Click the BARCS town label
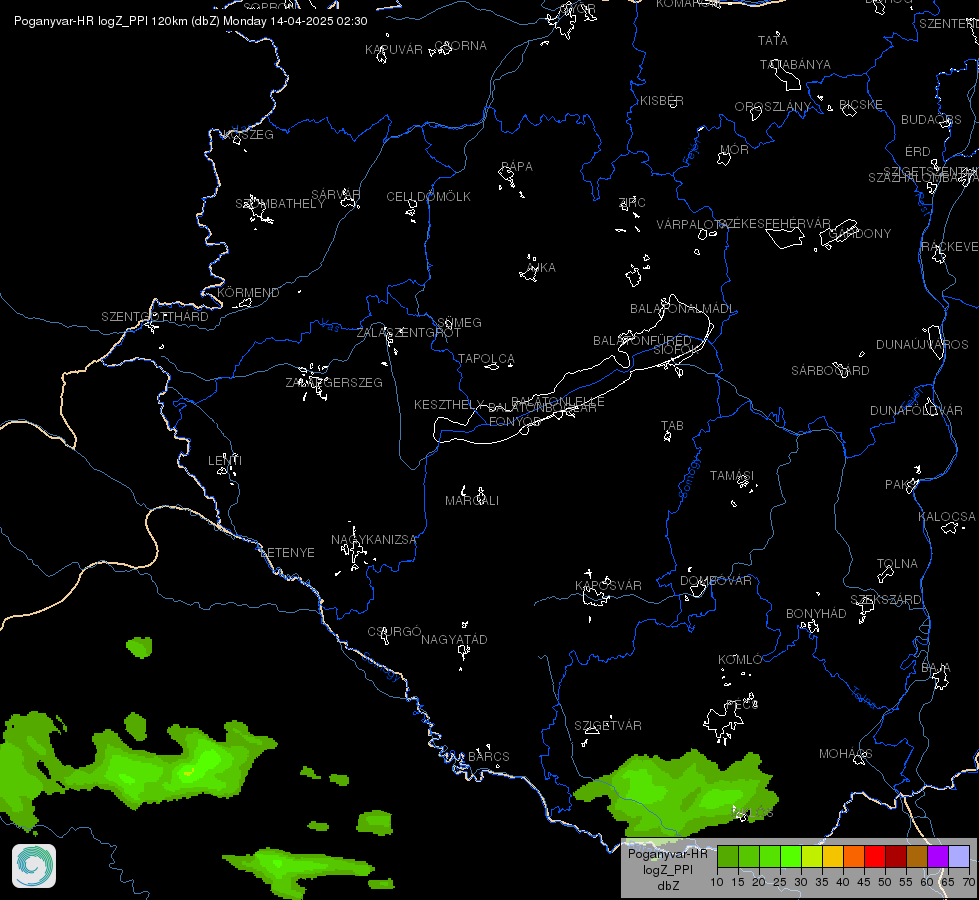The height and width of the screenshot is (900, 979). 488,756
